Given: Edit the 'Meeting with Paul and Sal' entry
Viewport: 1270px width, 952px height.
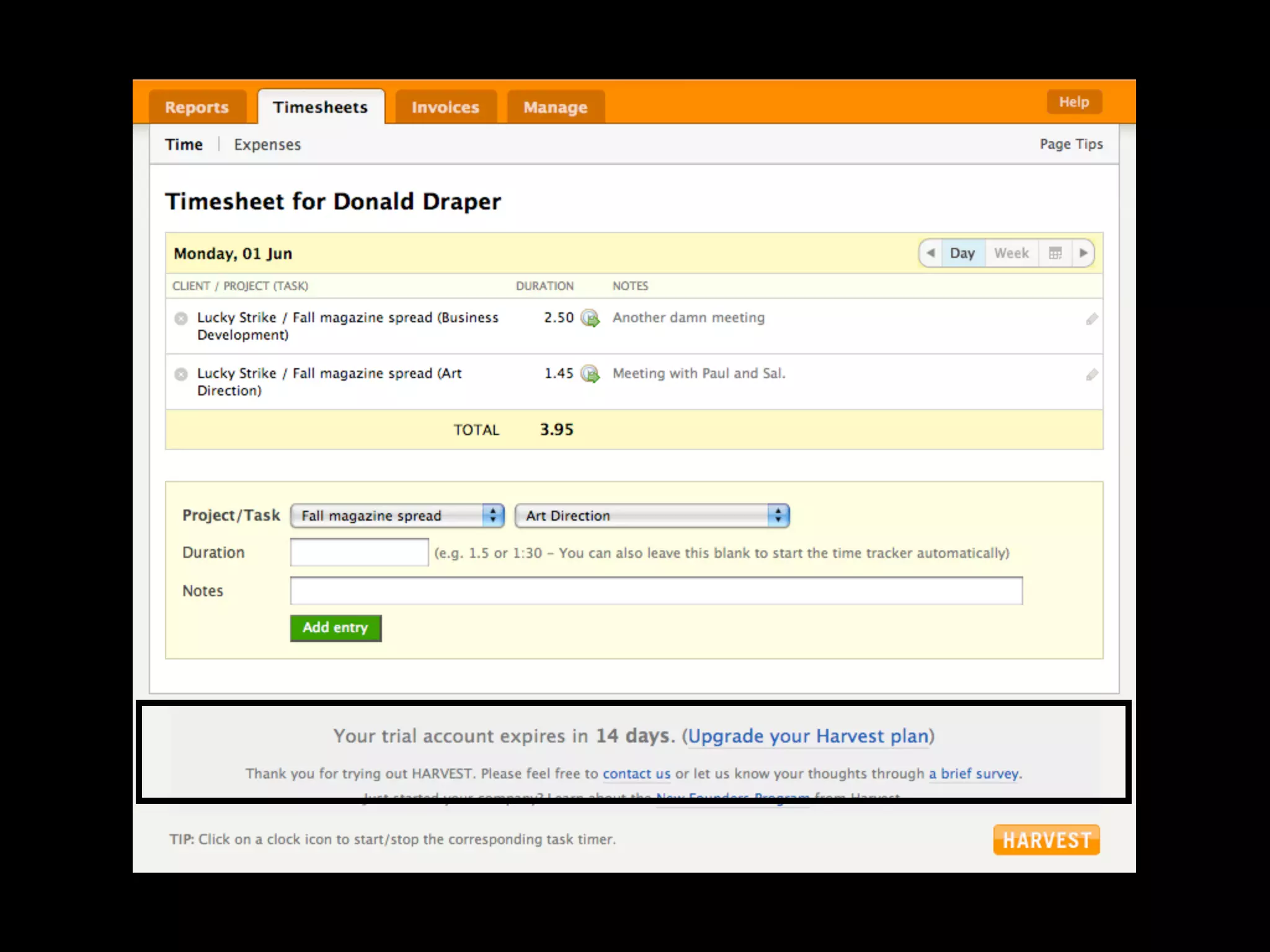Looking at the screenshot, I should (x=1091, y=375).
